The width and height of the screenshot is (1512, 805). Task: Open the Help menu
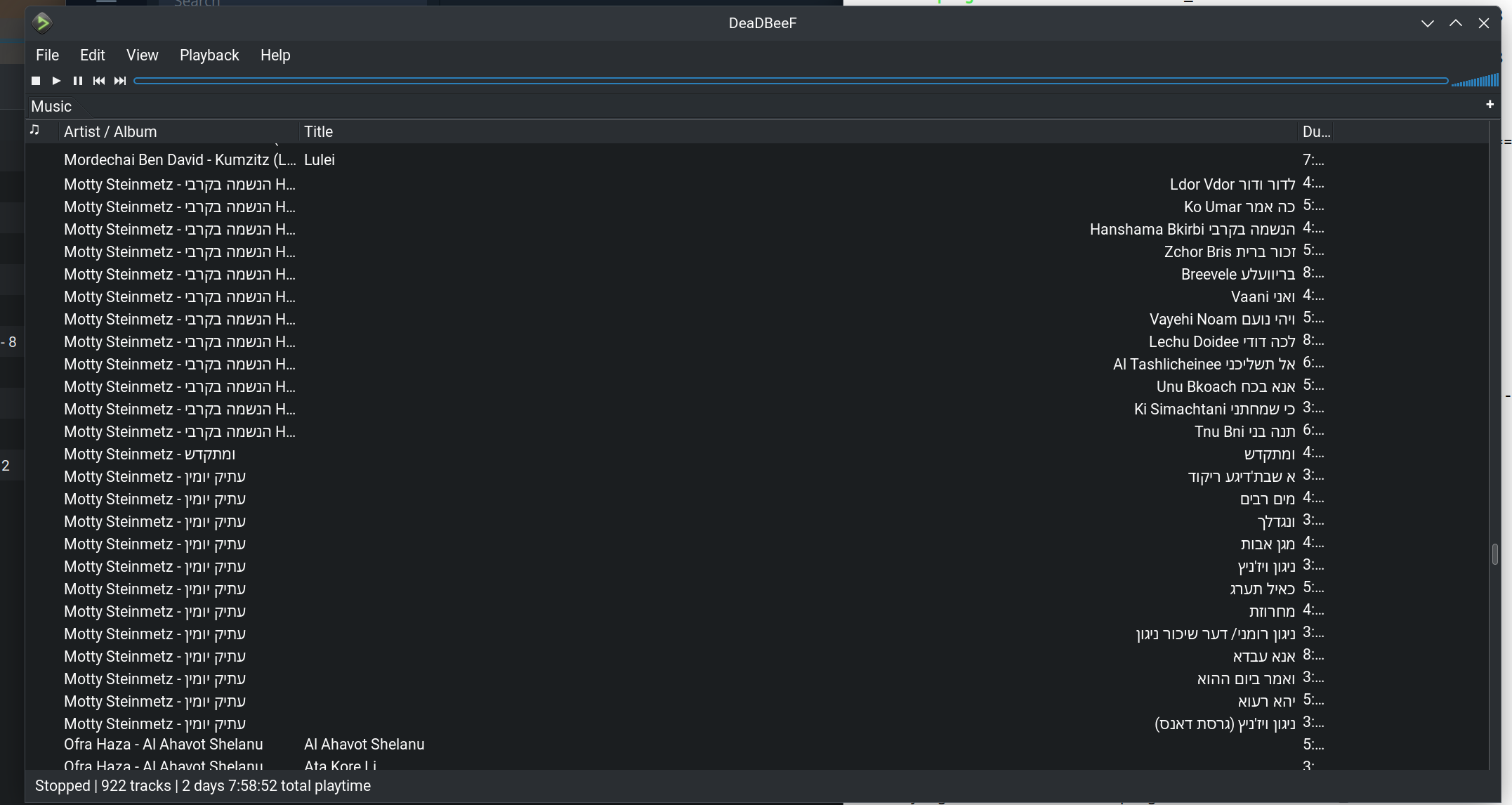pos(275,55)
